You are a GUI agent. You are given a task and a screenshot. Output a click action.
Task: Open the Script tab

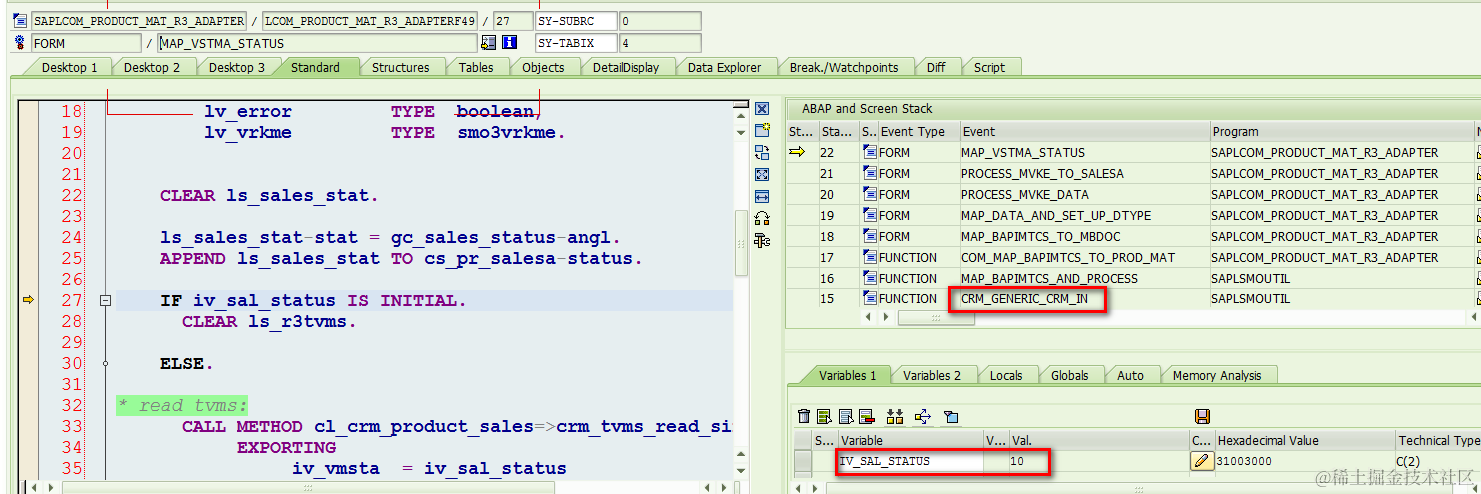pyautogui.click(x=989, y=67)
